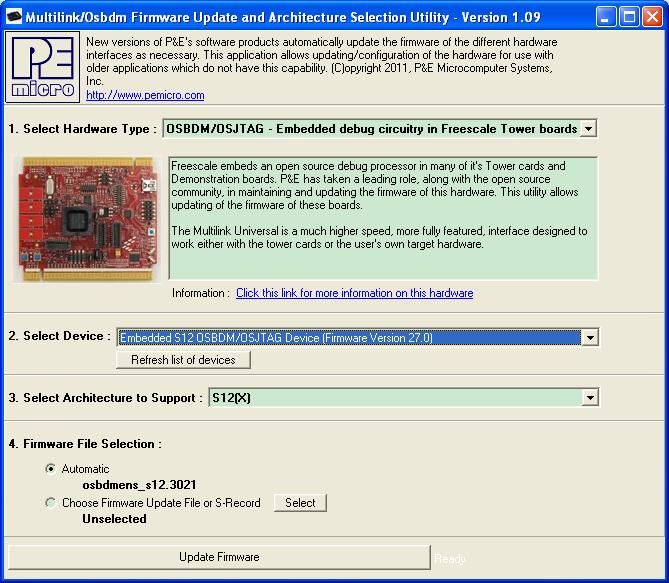Click the Update Firmware button
Image resolution: width=669 pixels, height=583 pixels.
(x=219, y=557)
